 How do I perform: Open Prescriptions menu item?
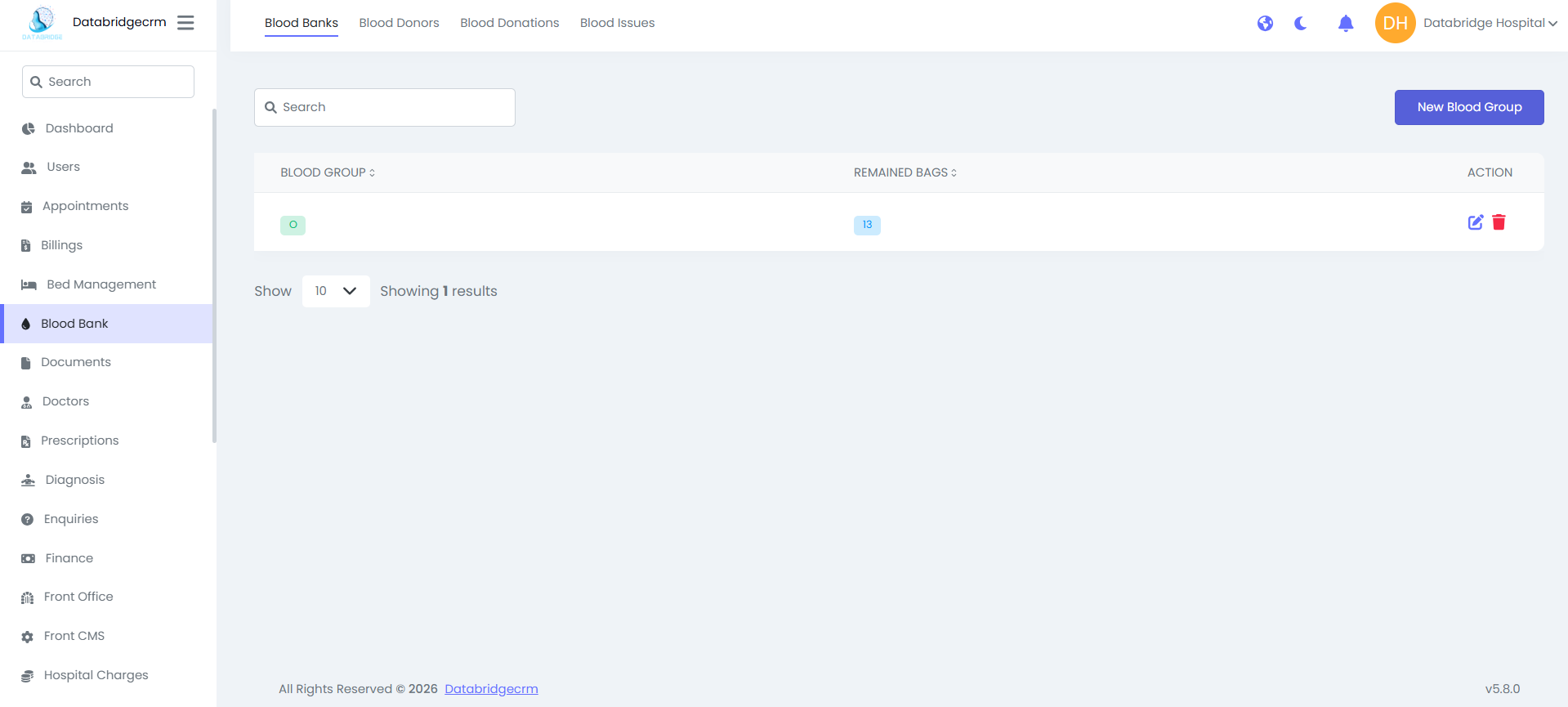pos(106,441)
